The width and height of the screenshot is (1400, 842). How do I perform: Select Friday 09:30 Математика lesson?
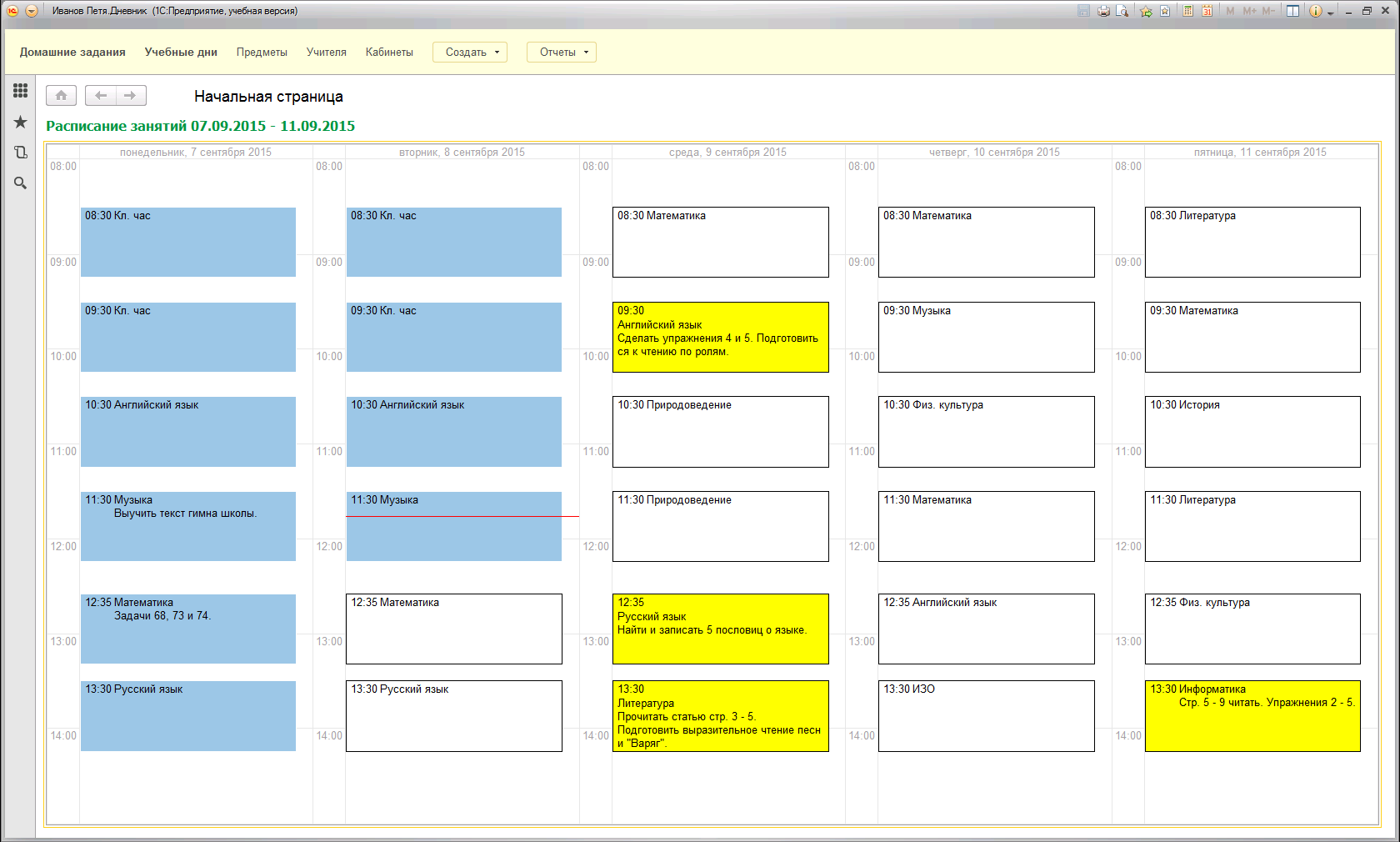(1252, 337)
